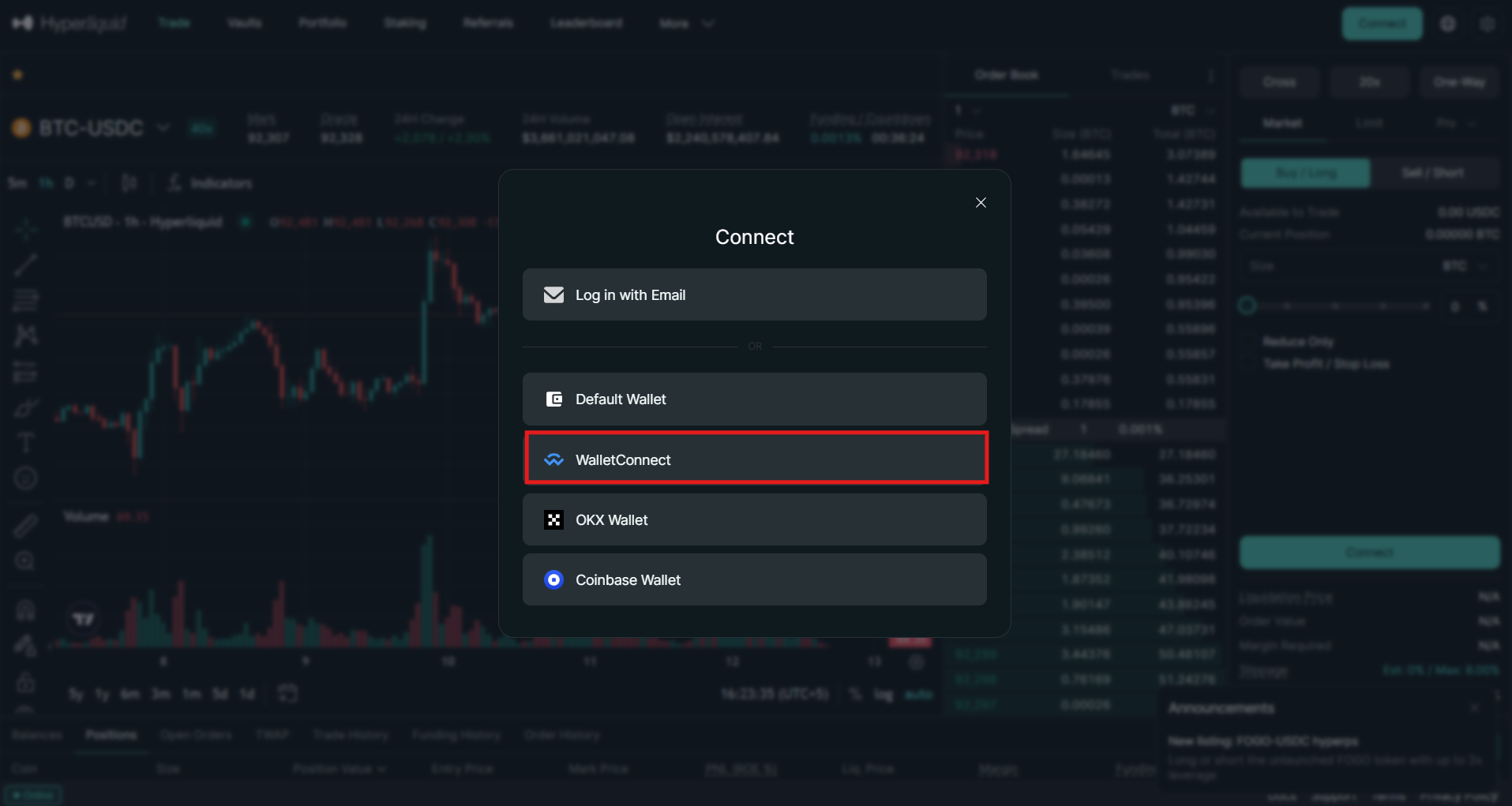The height and width of the screenshot is (806, 1512).
Task: Select the crosshair cursor tool
Action: (26, 229)
